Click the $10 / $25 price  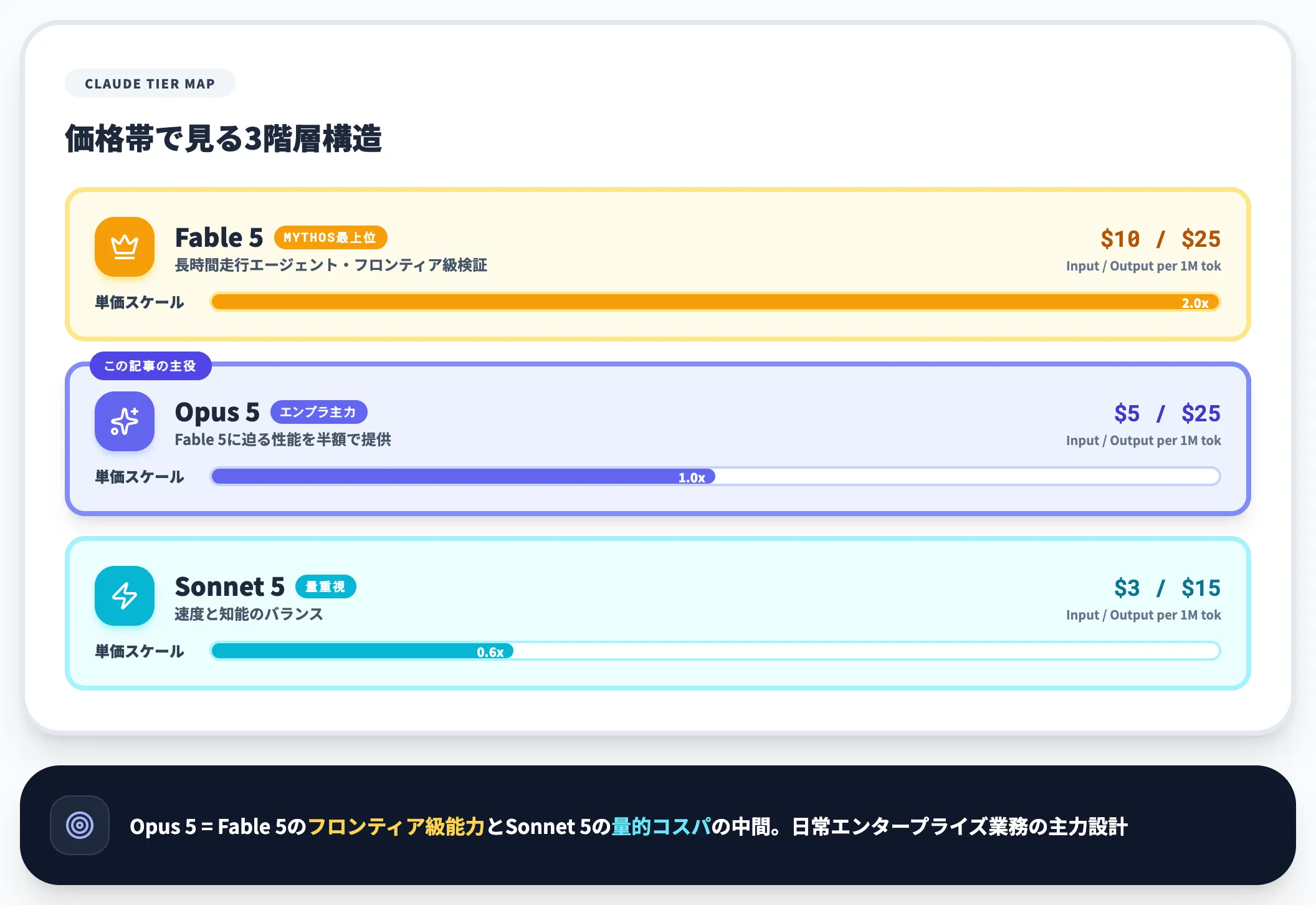click(1160, 239)
